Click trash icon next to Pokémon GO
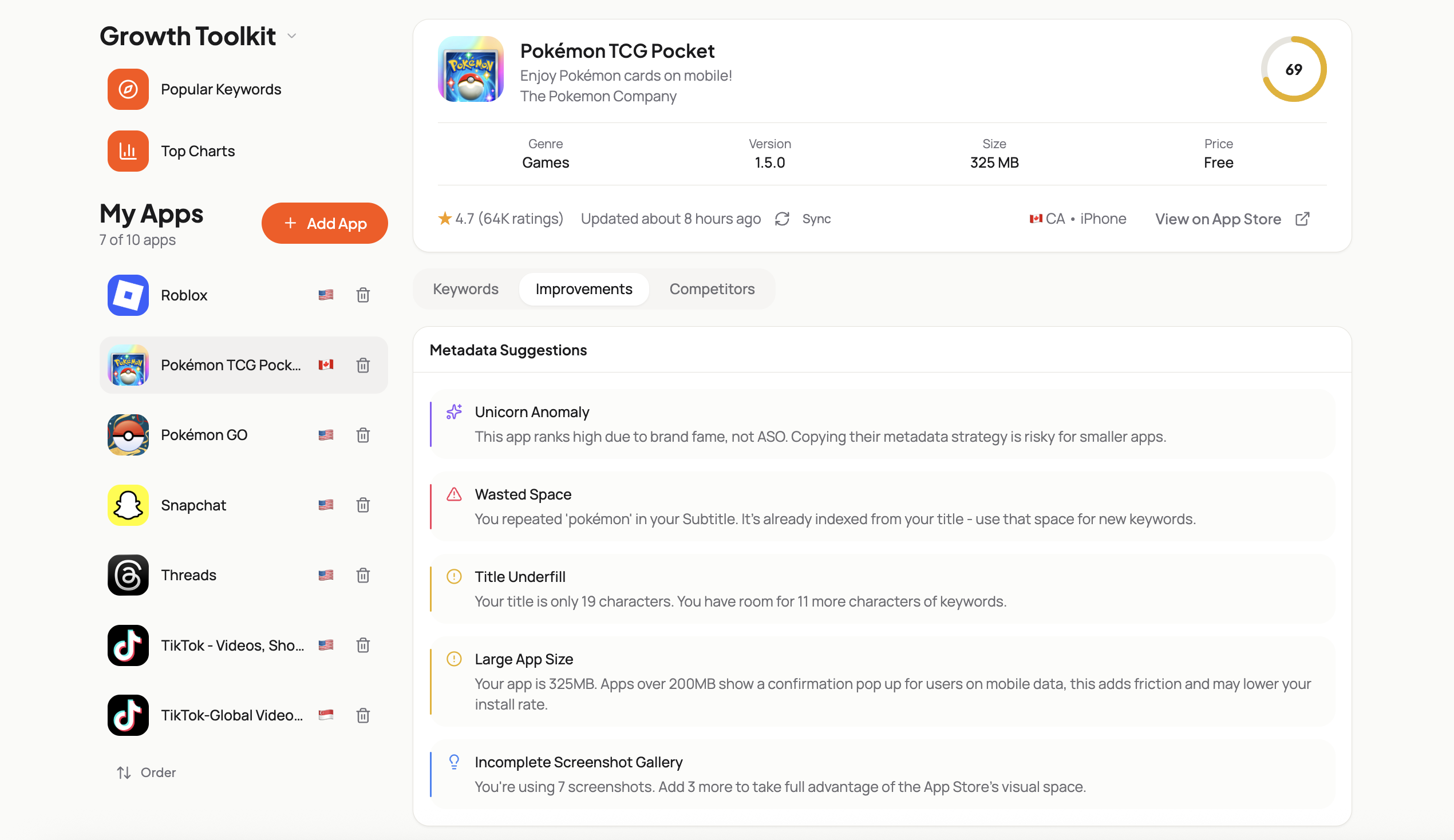 [362, 435]
